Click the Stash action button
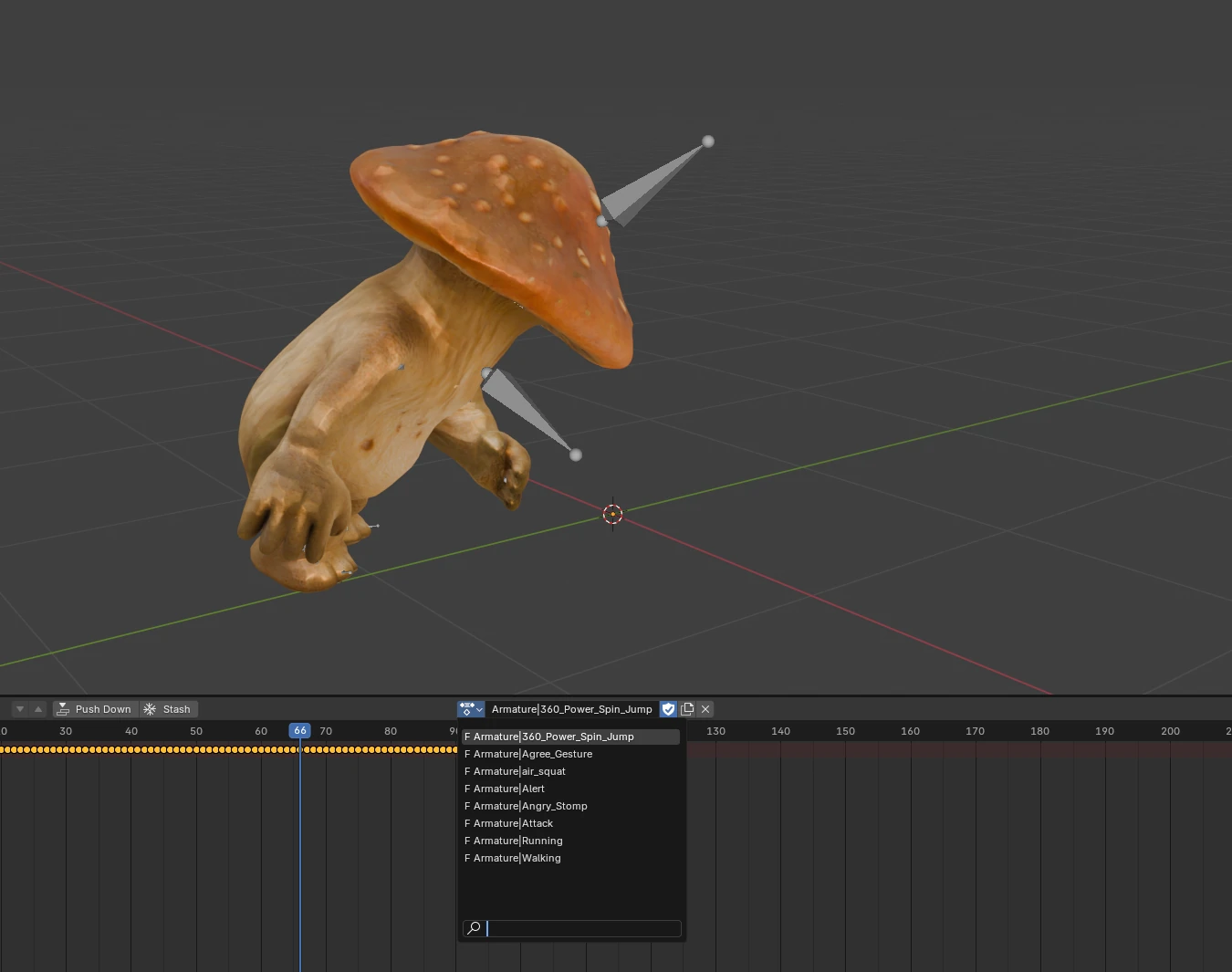 point(169,709)
